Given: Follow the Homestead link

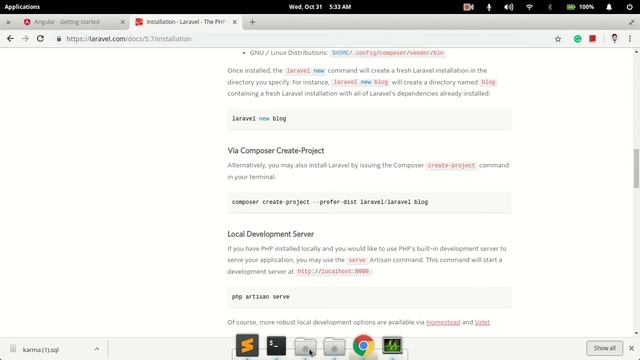Looking at the screenshot, I should coord(443,322).
